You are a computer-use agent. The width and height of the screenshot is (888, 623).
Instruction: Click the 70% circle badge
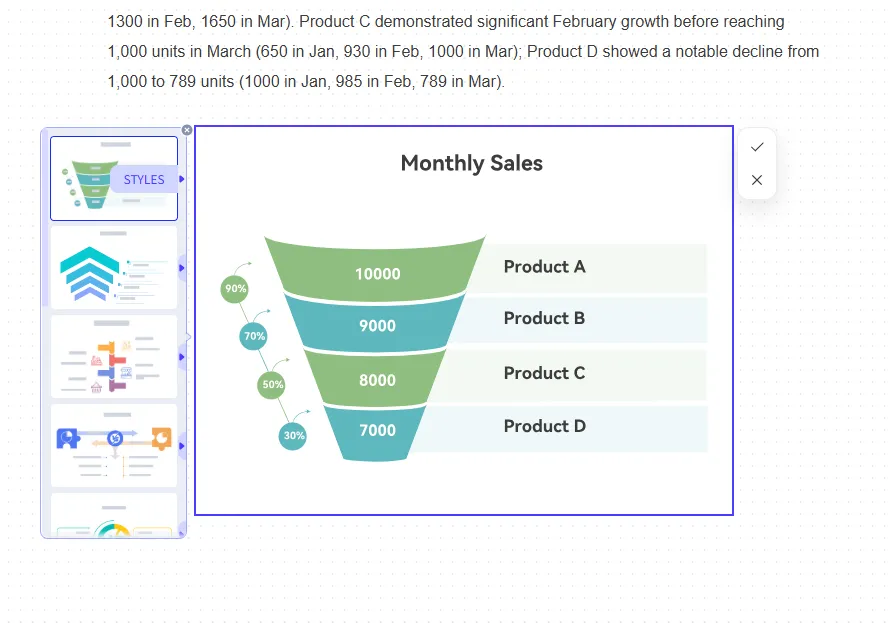tap(254, 336)
